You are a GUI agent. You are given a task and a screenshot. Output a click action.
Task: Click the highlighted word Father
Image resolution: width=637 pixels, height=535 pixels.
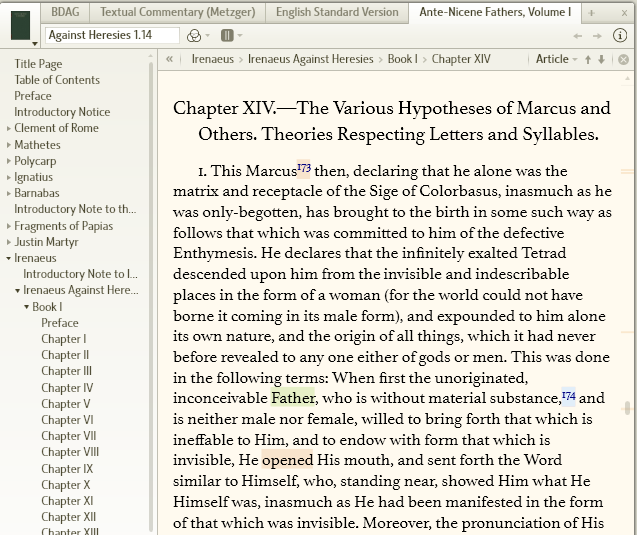click(x=293, y=398)
